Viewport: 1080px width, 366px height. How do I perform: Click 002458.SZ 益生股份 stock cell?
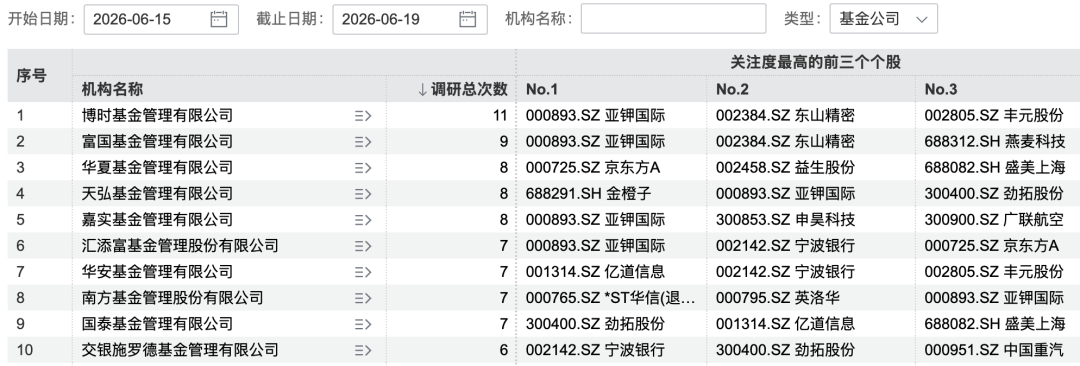pyautogui.click(x=785, y=167)
